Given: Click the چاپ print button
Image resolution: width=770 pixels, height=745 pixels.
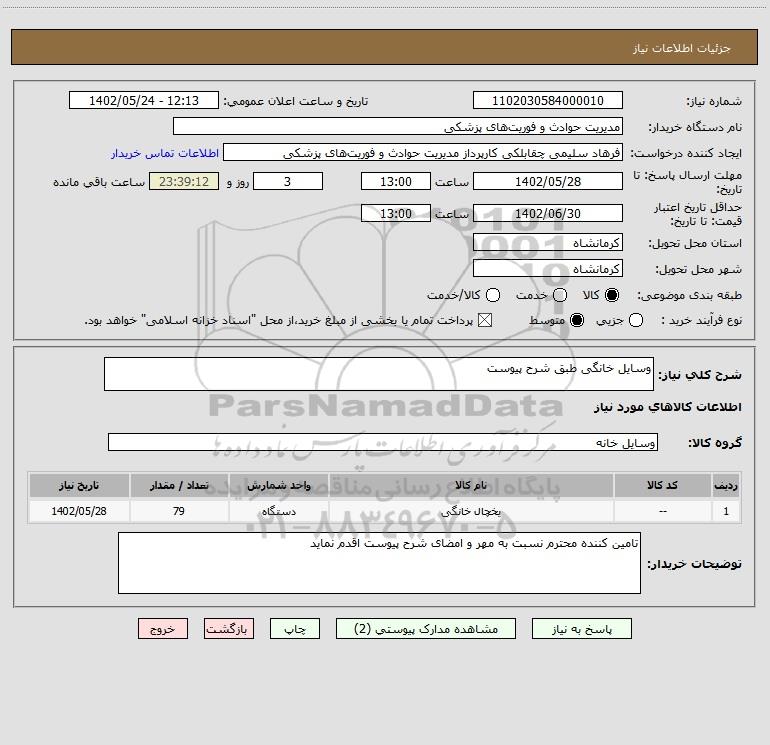Looking at the screenshot, I should (x=295, y=629).
